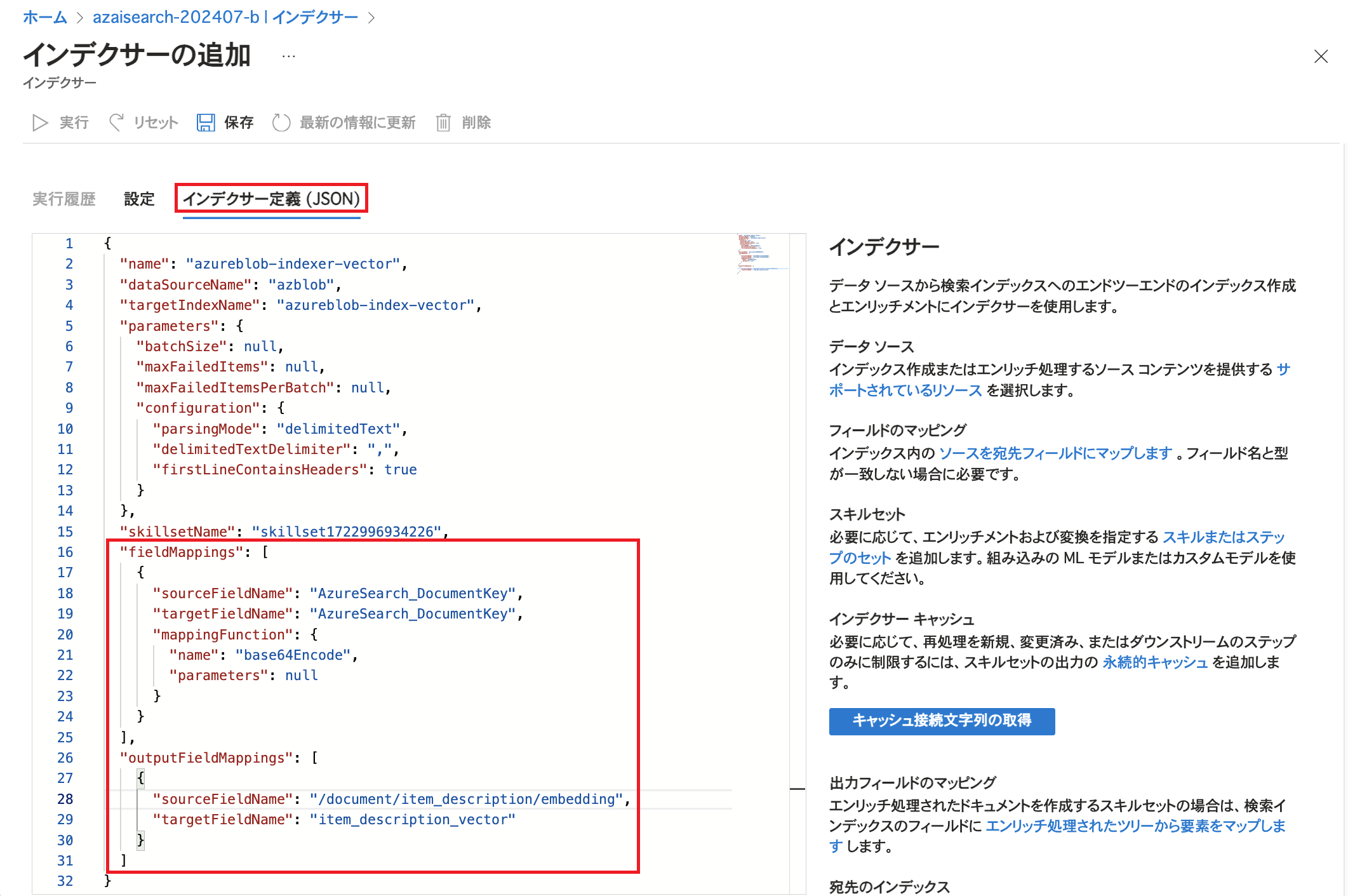Viewport: 1348px width, 896px height.
Task: Click the "azureblob-index-vector" targetIndexName value
Action: coord(375,305)
